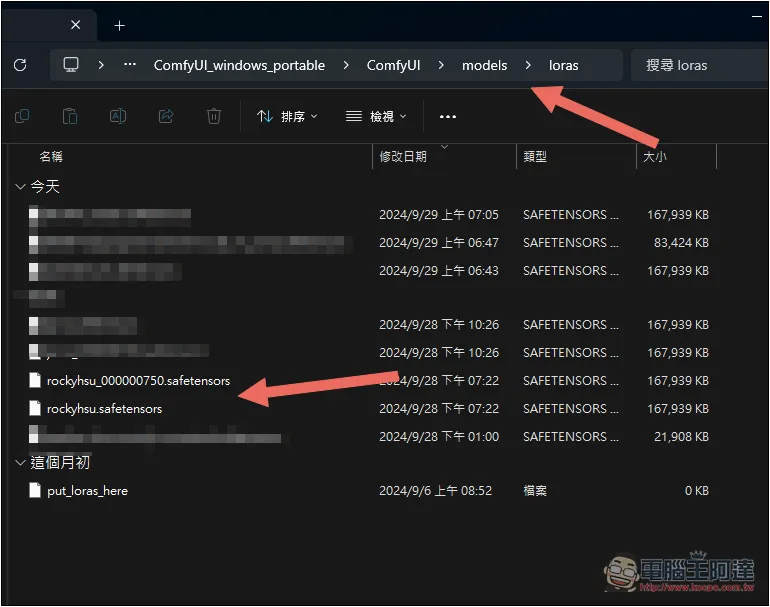Open the See more three-dots toolbar menu
Viewport: 770px width, 607px height.
click(447, 117)
